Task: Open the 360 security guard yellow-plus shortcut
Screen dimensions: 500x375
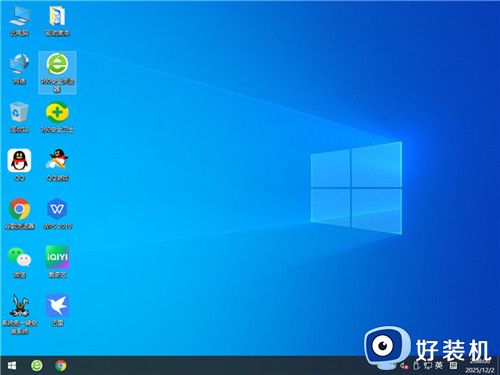Action: (x=57, y=117)
